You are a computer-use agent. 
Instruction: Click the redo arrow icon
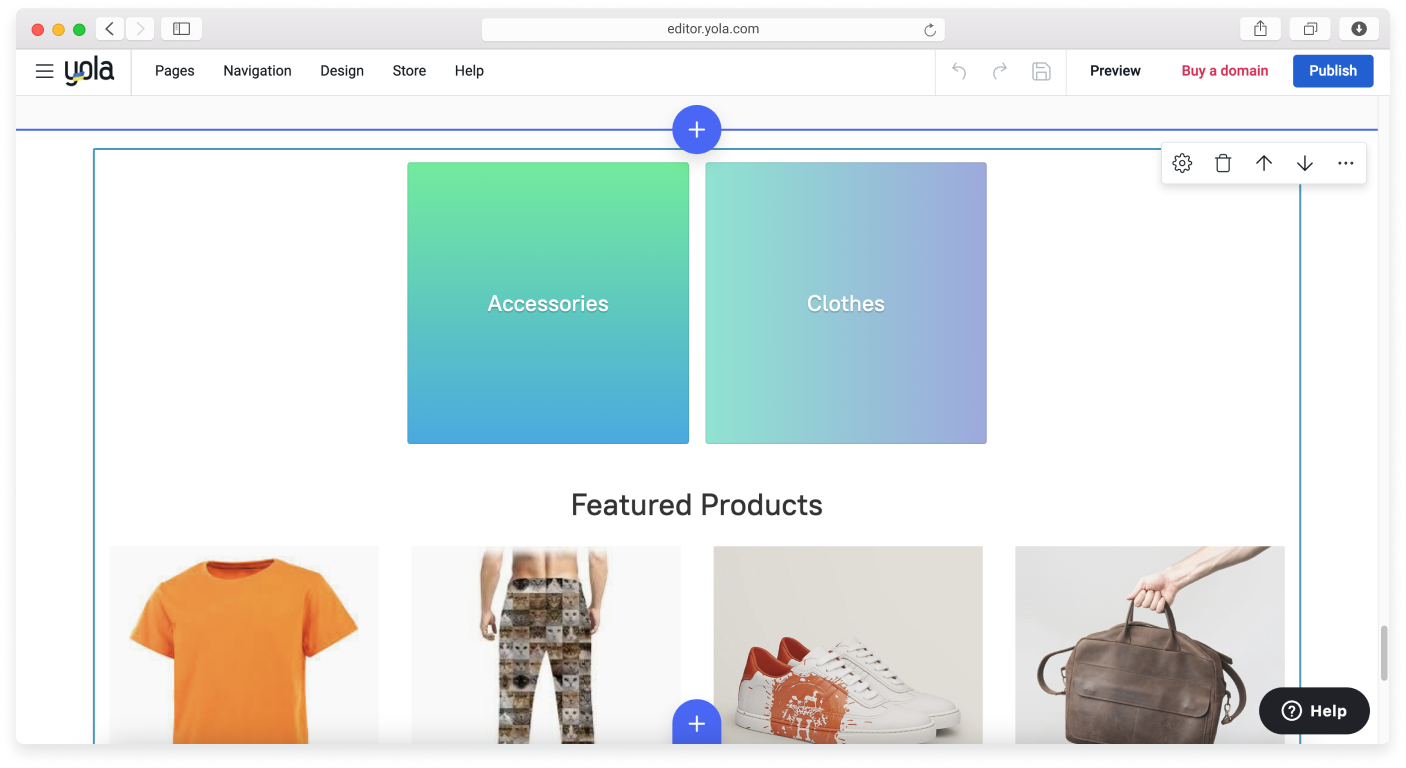1000,71
